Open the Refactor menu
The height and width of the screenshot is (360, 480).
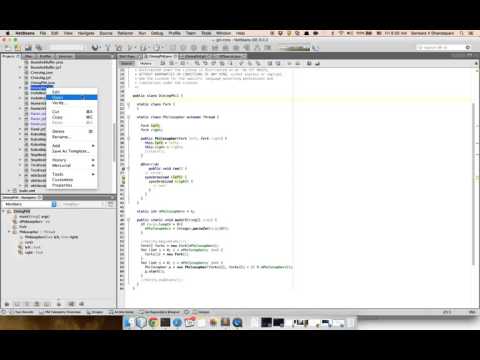(125, 33)
